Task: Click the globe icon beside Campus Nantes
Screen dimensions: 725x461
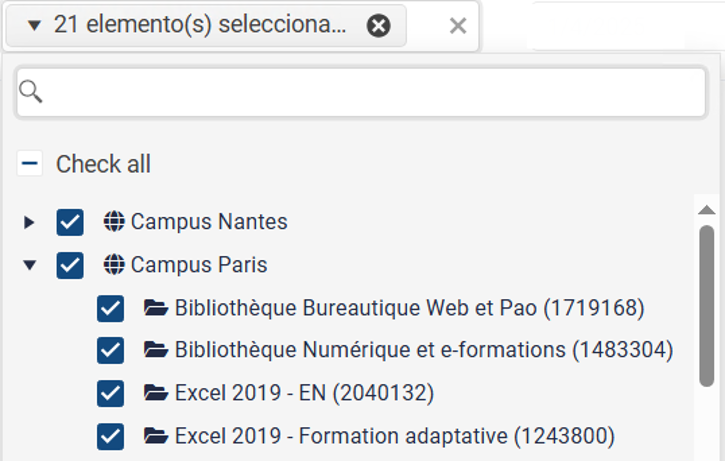Action: coord(114,221)
